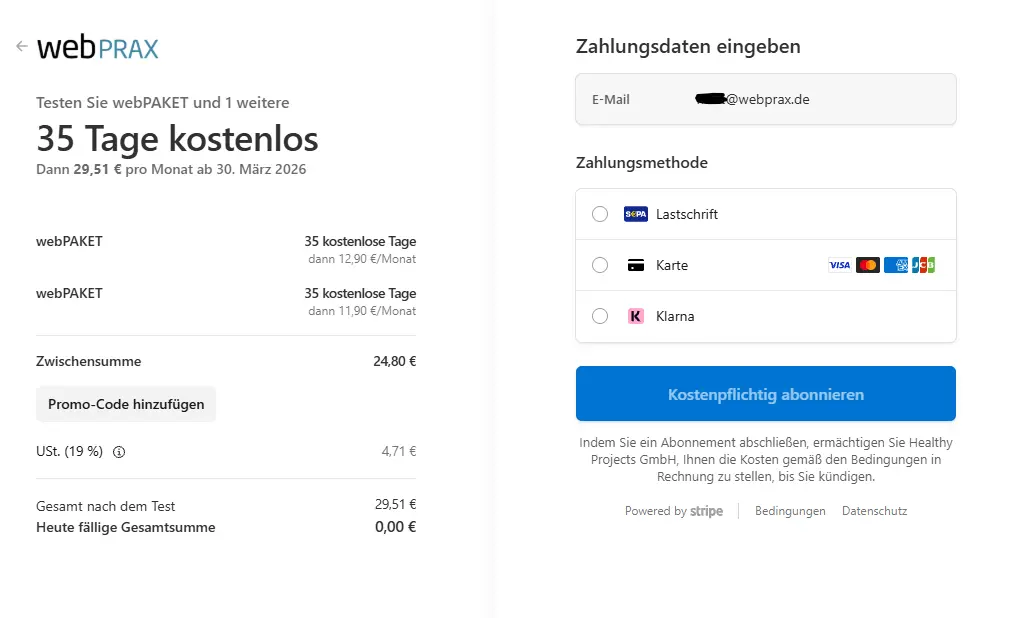This screenshot has height=618, width=1024.
Task: Select the Karte radio button
Action: [600, 265]
